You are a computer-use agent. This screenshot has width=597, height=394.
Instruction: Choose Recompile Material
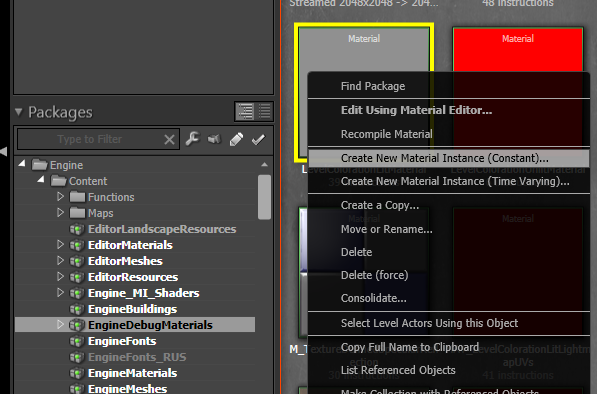point(449,134)
